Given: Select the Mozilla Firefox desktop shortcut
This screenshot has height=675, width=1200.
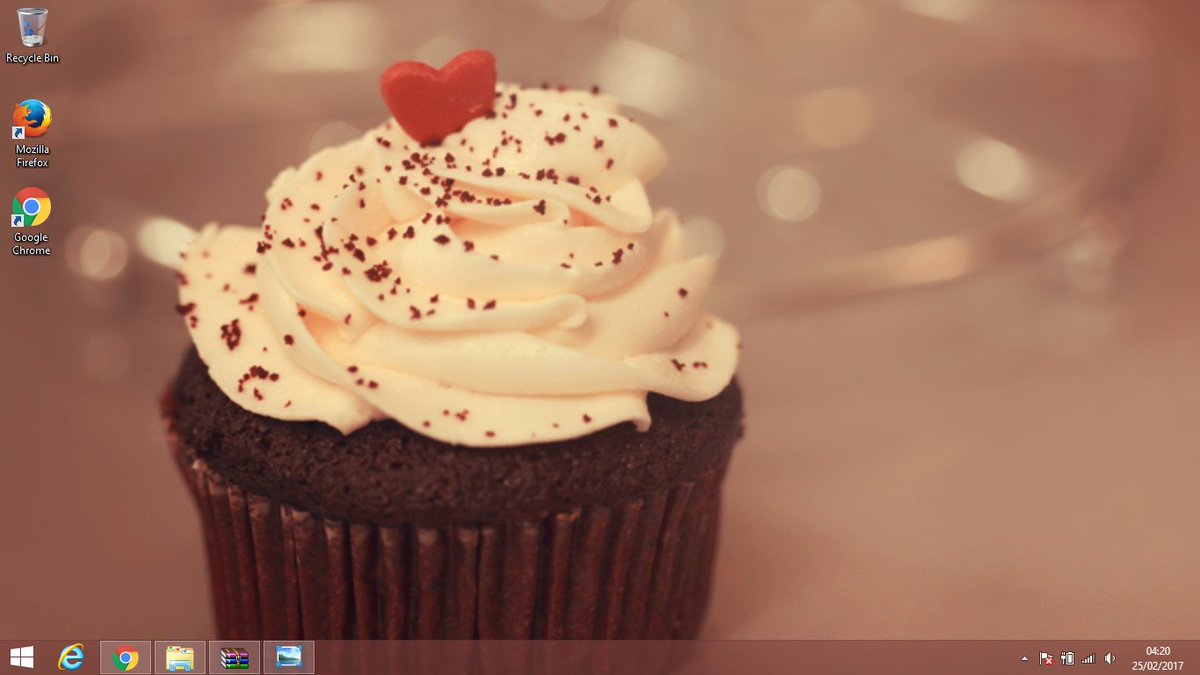Looking at the screenshot, I should 32,133.
